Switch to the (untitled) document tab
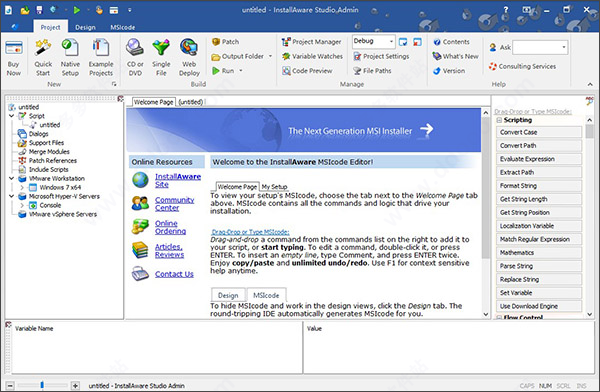 tap(191, 102)
